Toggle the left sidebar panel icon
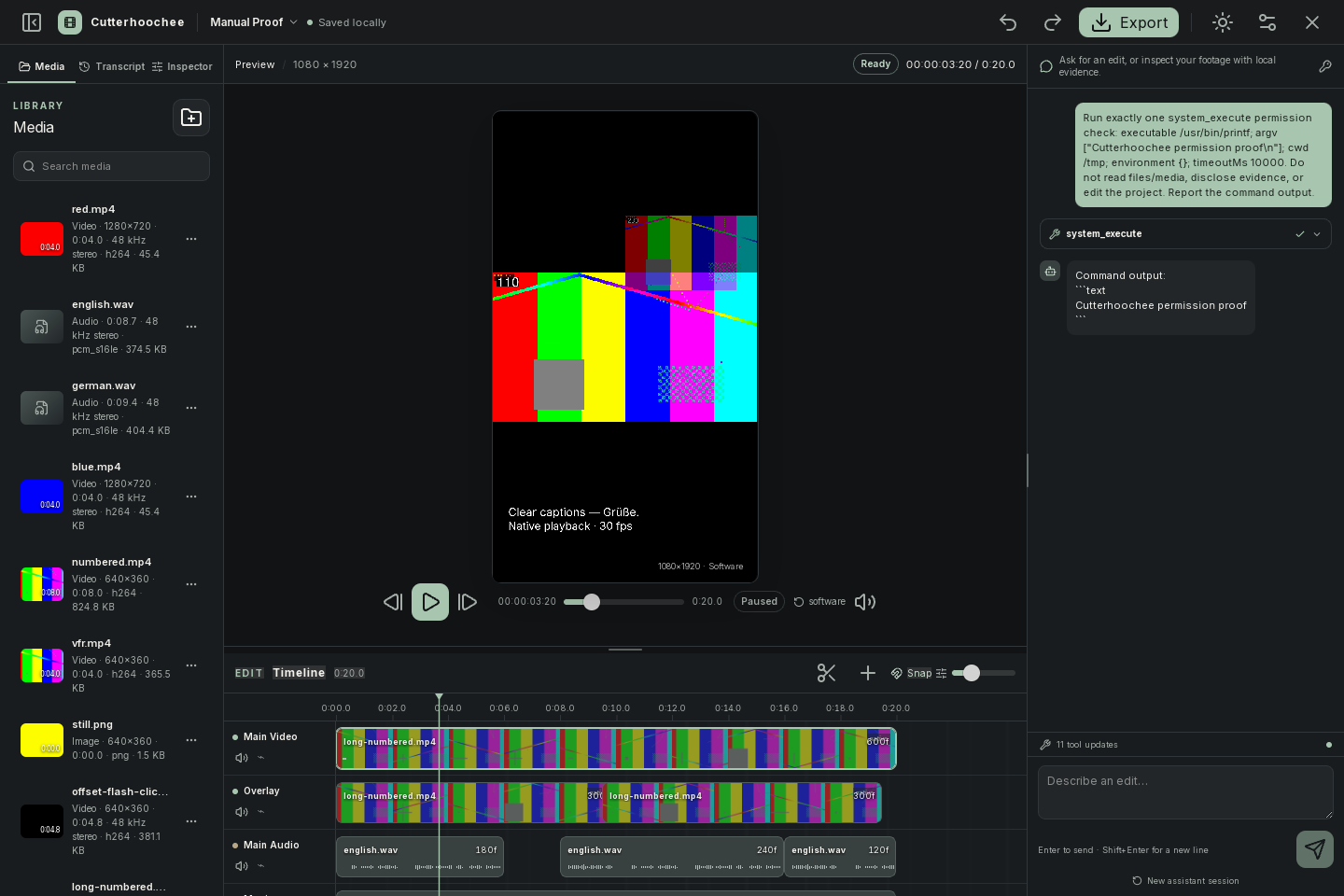Image resolution: width=1344 pixels, height=896 pixels. 32,22
